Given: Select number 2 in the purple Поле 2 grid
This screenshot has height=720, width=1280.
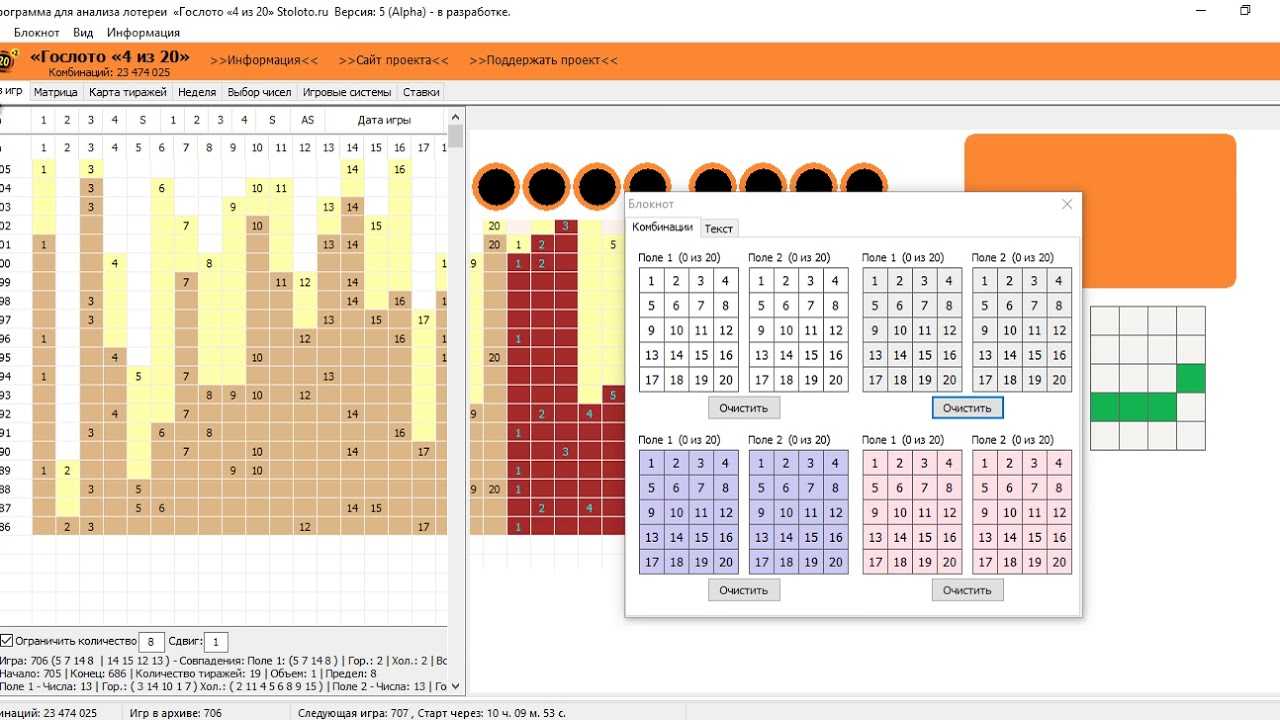Looking at the screenshot, I should (x=786, y=464).
